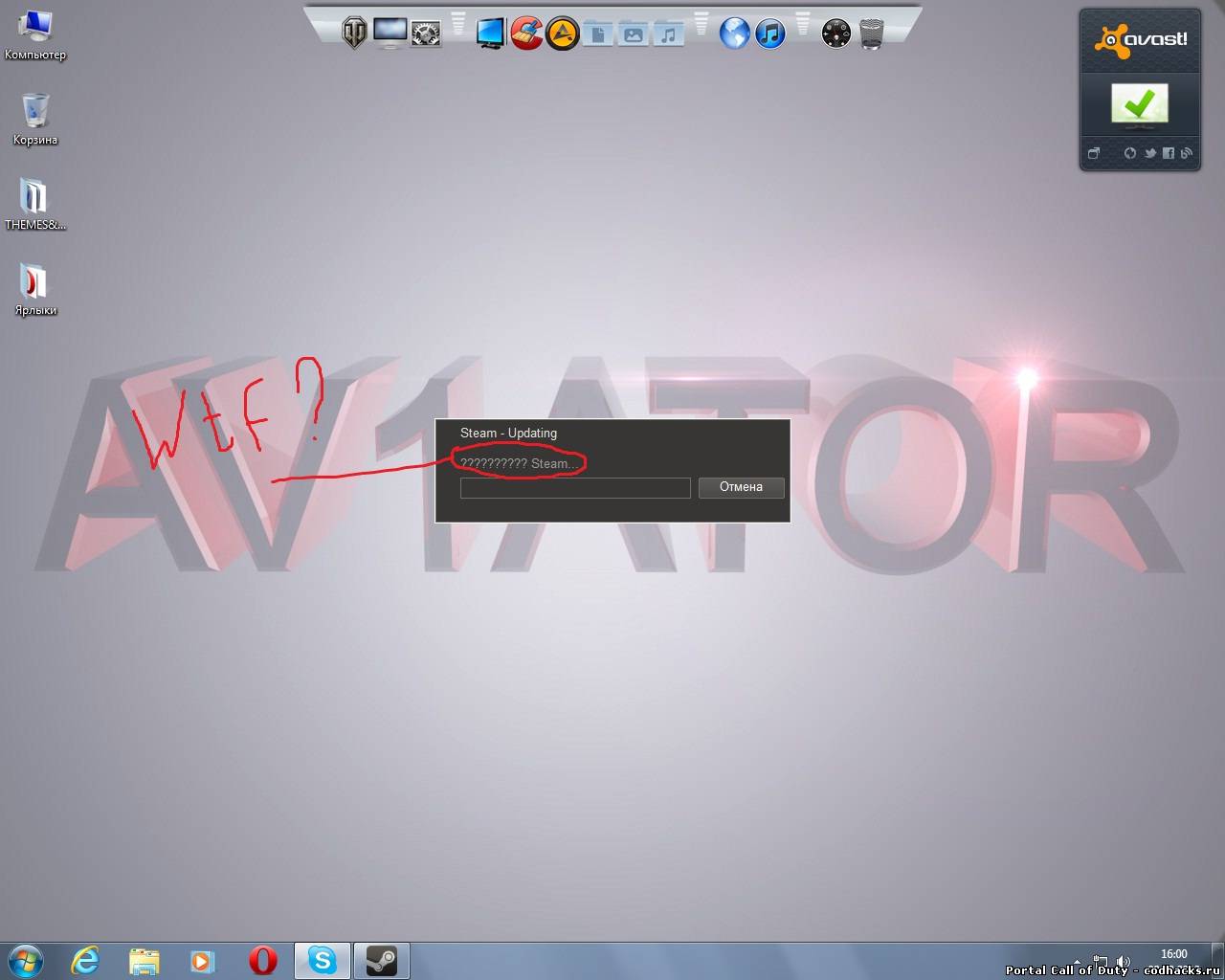Open the Pictures folder in the dock

click(633, 34)
